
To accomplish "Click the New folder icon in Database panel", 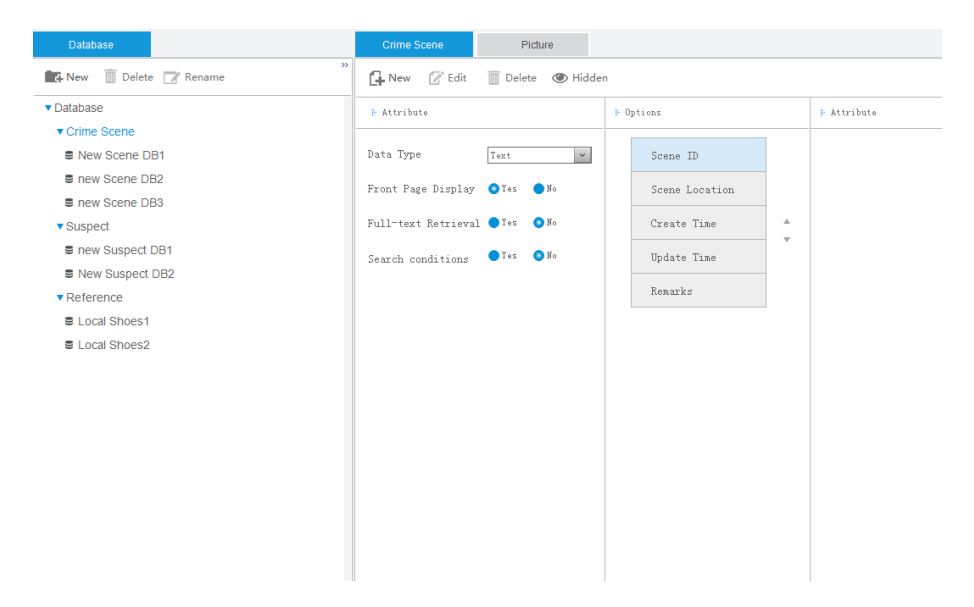I will (x=53, y=77).
